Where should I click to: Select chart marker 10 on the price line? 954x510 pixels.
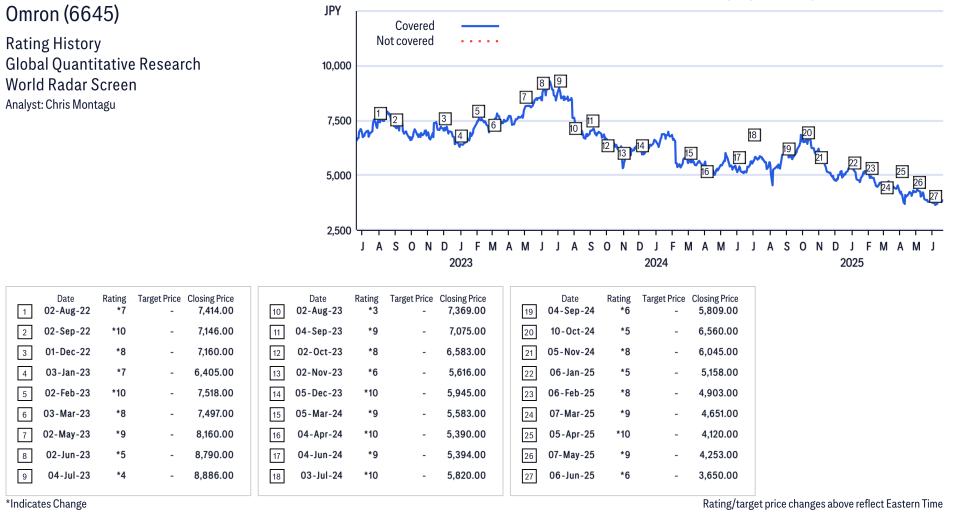click(x=574, y=128)
